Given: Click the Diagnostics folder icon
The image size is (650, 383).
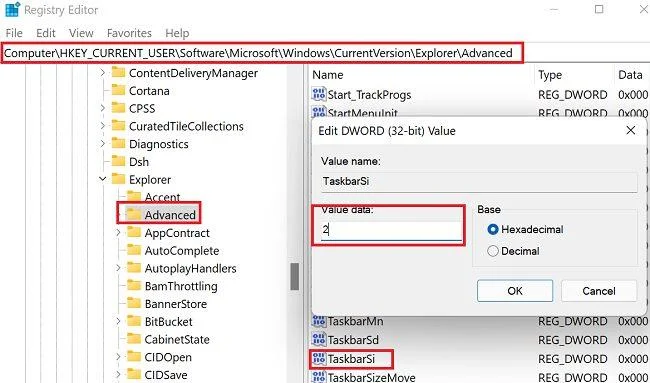Looking at the screenshot, I should 119,144.
